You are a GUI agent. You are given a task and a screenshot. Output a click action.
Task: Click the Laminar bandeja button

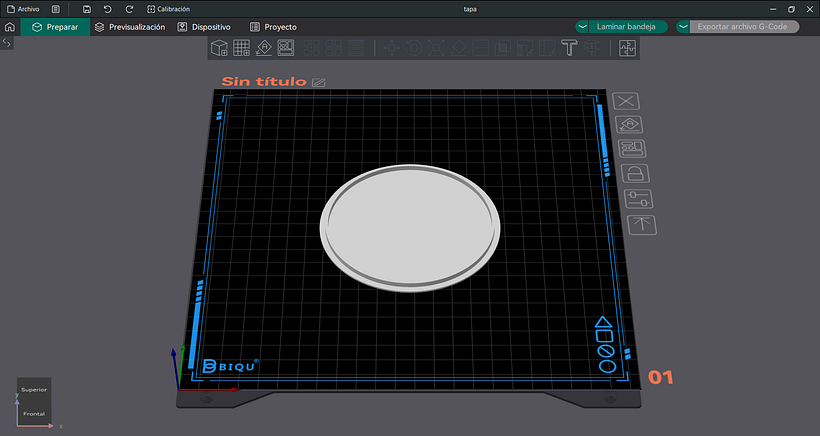[x=625, y=27]
